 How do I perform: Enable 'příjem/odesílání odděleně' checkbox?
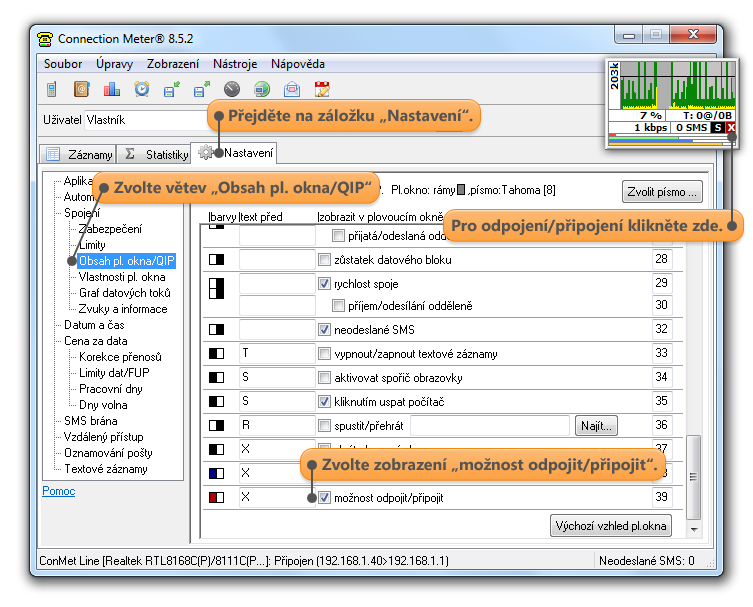[x=339, y=306]
